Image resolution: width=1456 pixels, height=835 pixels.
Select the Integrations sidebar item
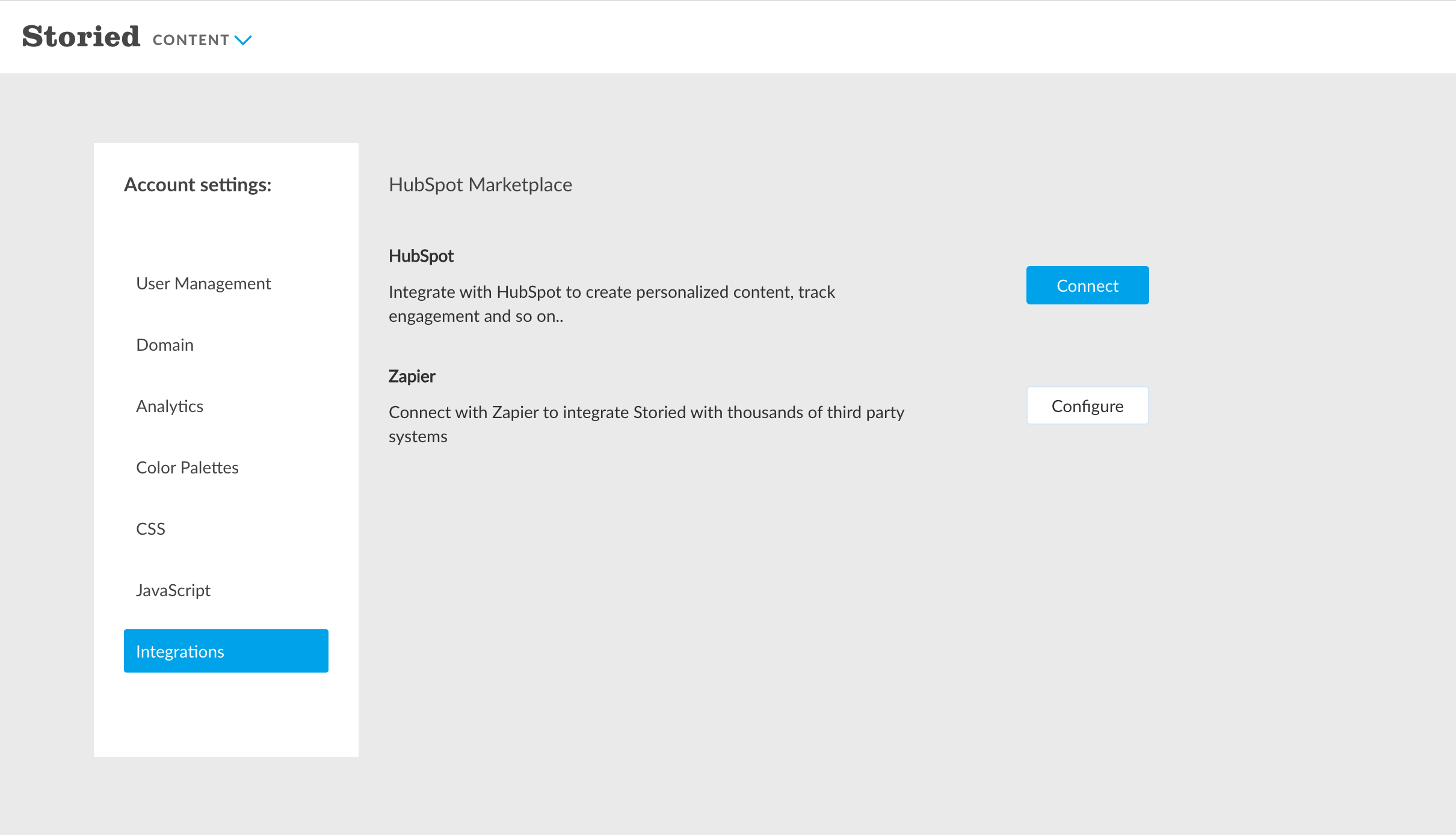(x=226, y=651)
